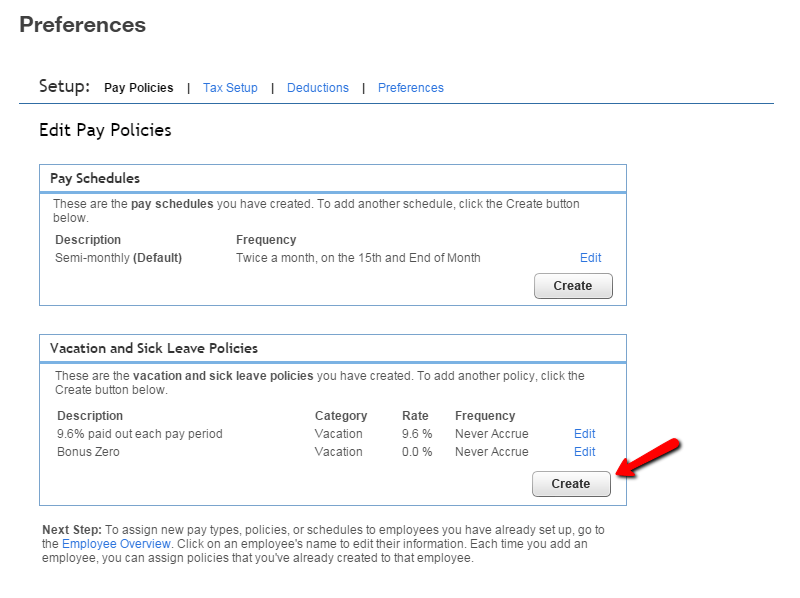Screen dimensions: 800x598
Task: Click the Edit Pay Policies heading
Action: [105, 130]
